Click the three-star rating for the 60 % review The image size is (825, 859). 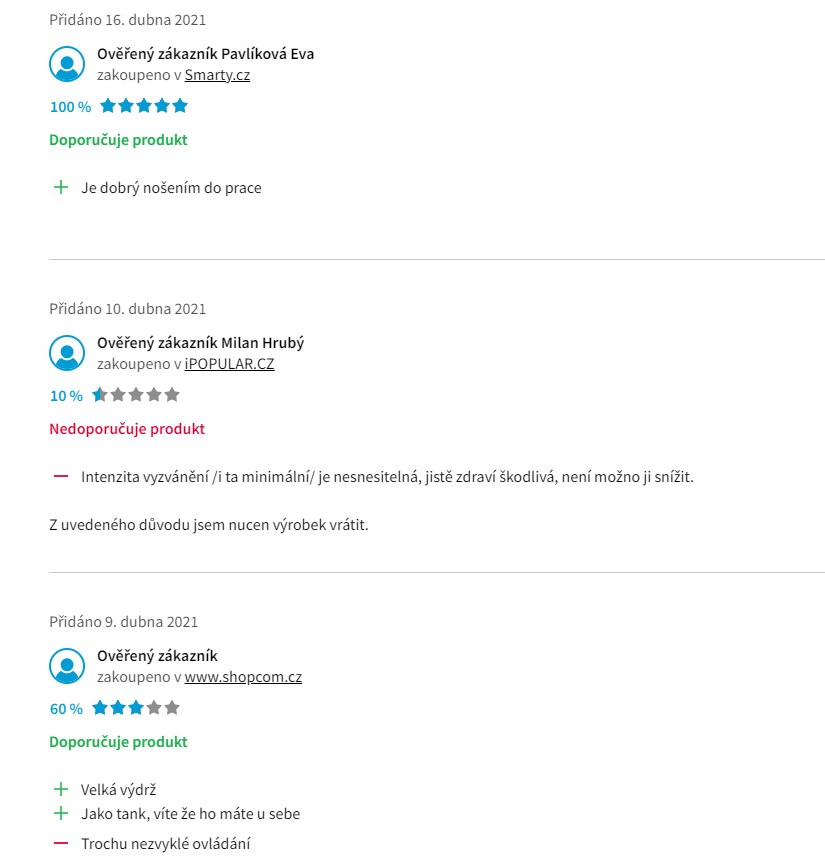point(136,708)
